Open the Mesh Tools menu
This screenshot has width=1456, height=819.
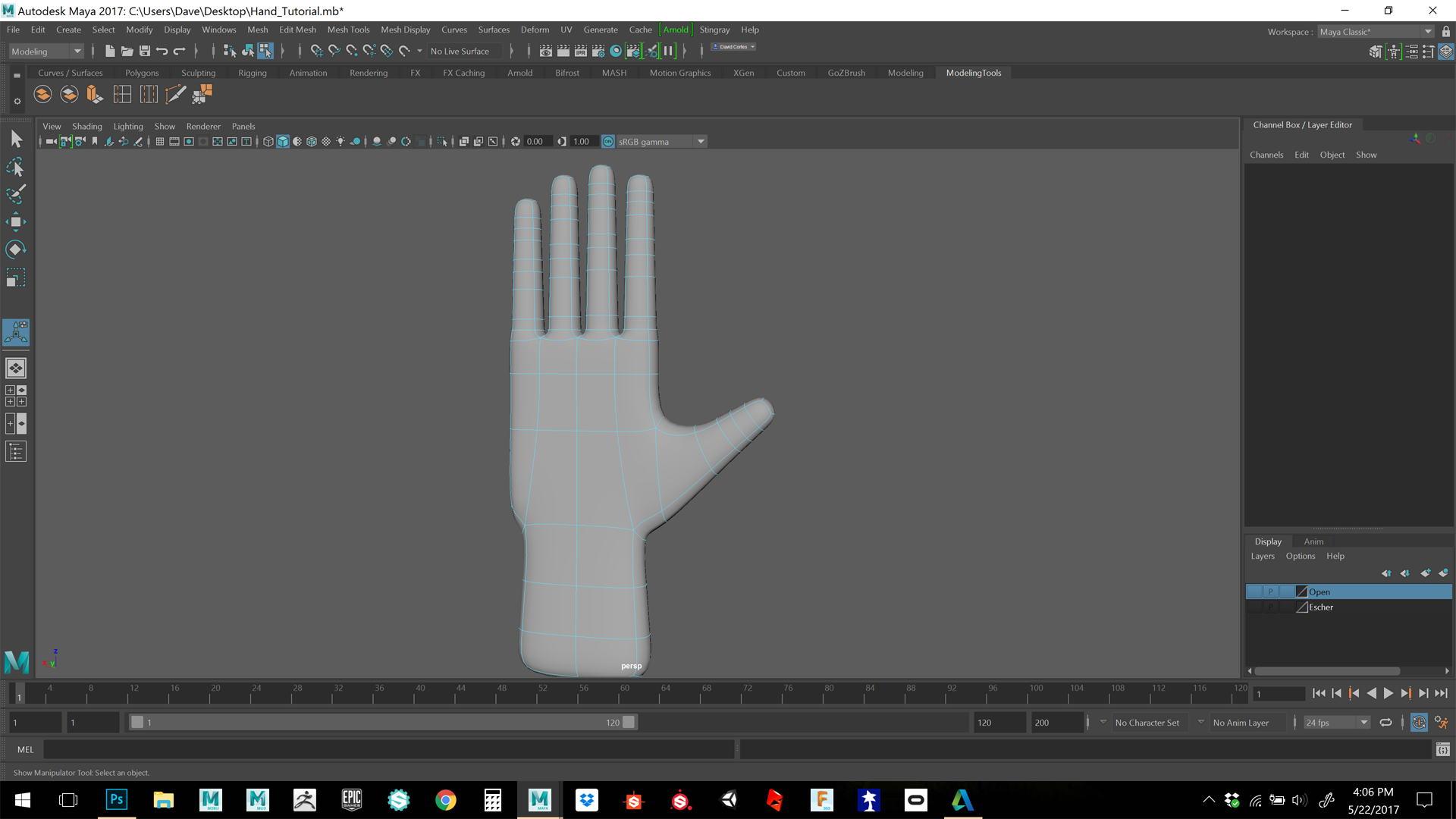coord(348,30)
